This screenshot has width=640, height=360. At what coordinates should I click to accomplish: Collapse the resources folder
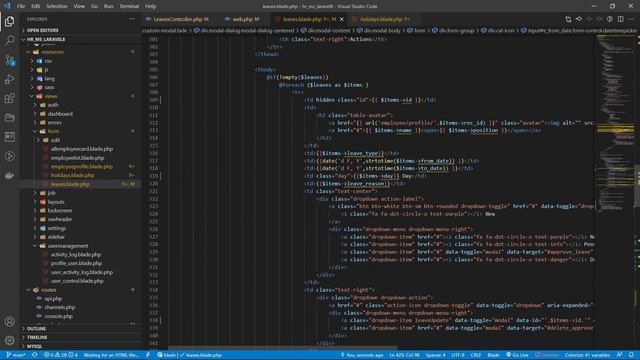pos(80,52)
